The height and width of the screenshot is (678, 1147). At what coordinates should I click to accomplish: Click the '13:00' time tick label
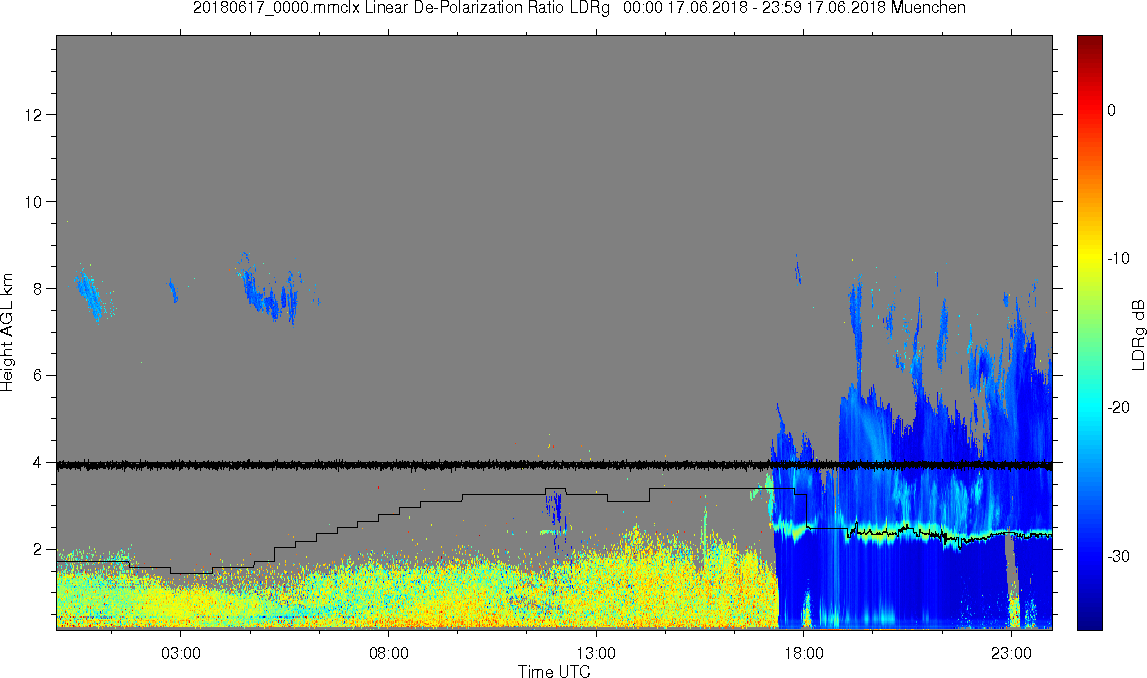click(596, 653)
